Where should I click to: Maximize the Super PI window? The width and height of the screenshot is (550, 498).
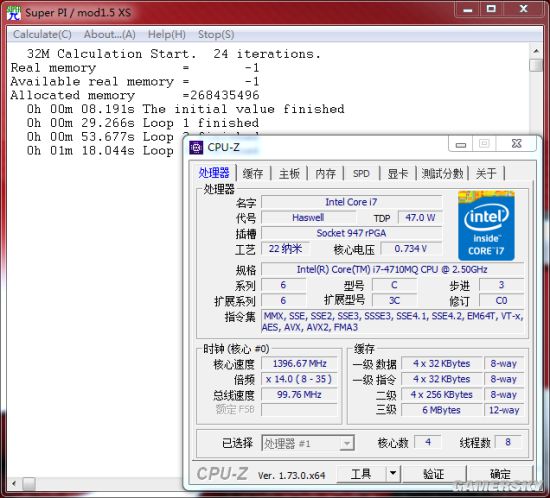[491, 8]
